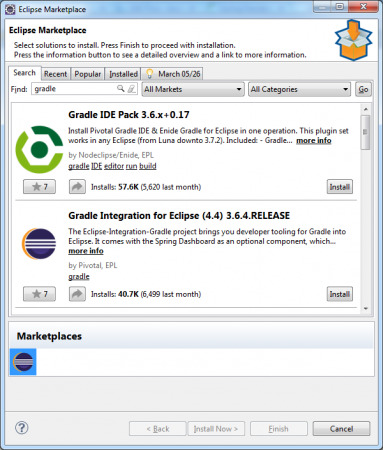The height and width of the screenshot is (450, 383).
Task: Click the scroll up arrow of results
Action: (x=366, y=109)
